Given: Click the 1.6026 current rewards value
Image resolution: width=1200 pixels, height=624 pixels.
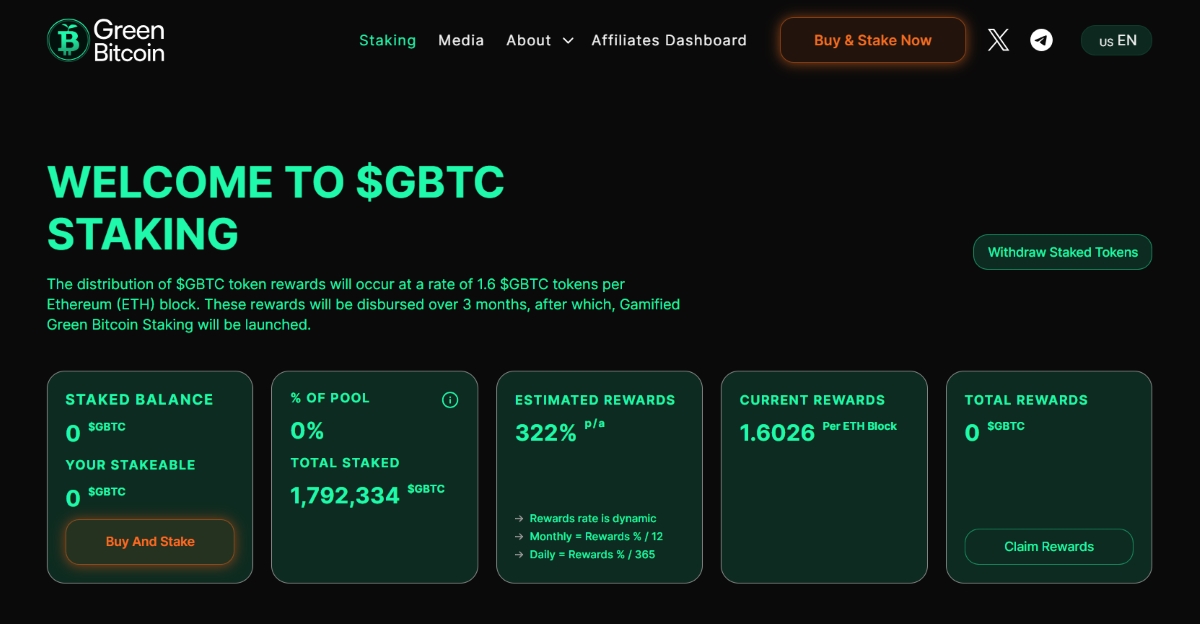Looking at the screenshot, I should coord(777,433).
